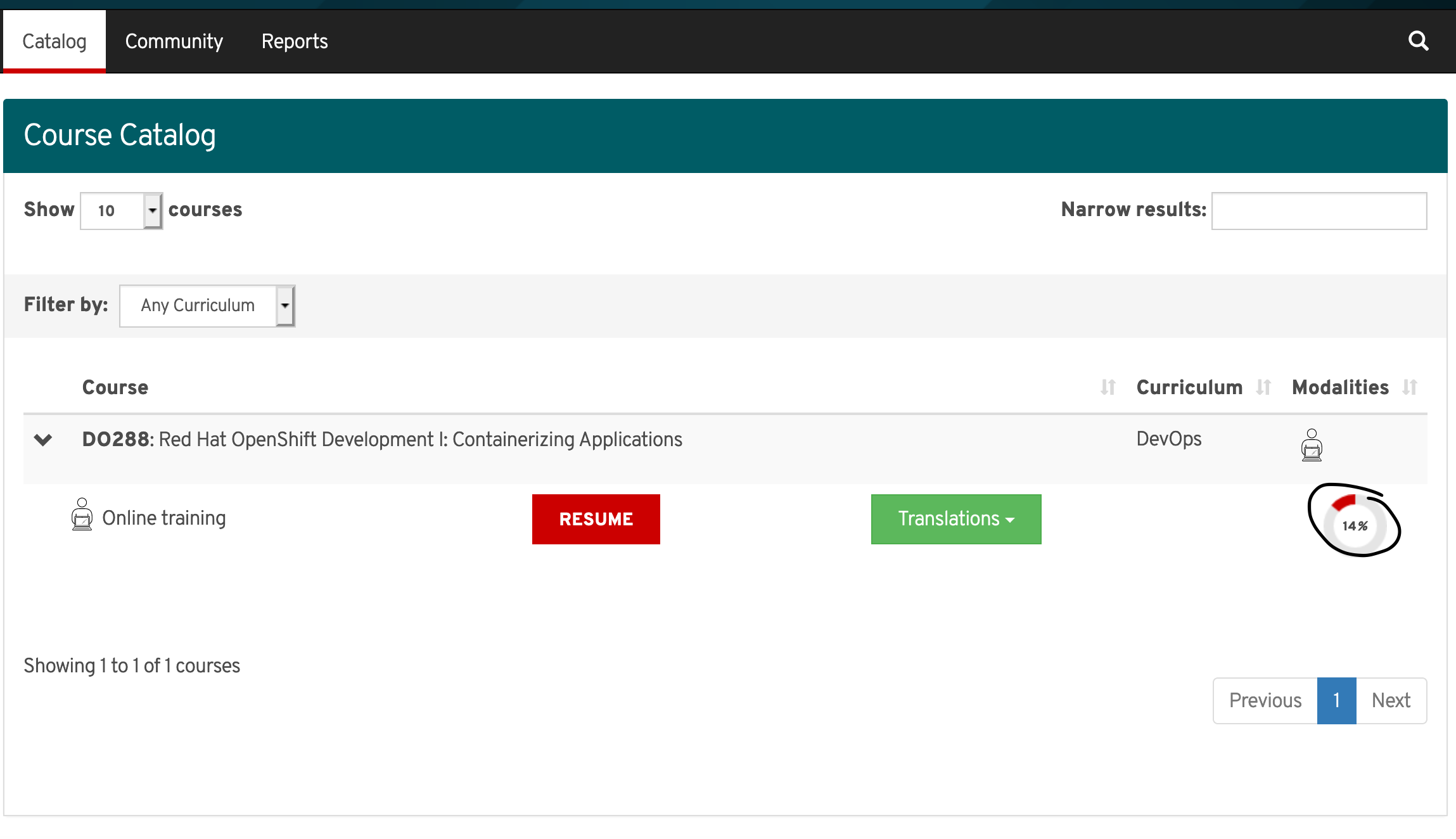Expand the Translations dropdown button
This screenshot has width=1456, height=839.
point(955,519)
